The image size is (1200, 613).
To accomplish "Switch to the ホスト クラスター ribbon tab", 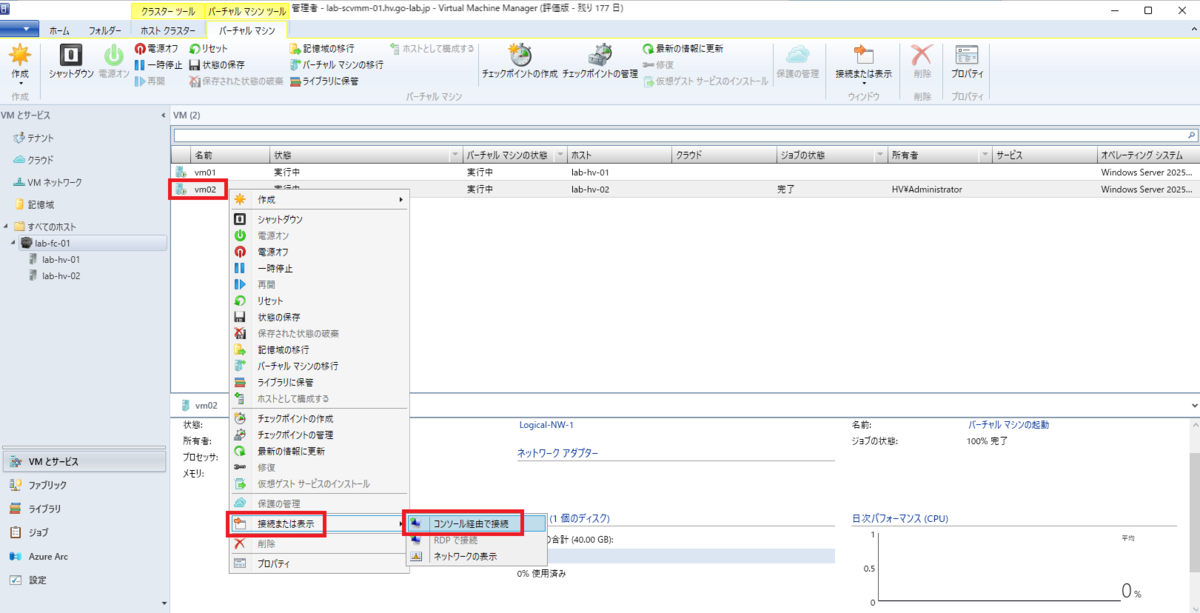I will (168, 31).
